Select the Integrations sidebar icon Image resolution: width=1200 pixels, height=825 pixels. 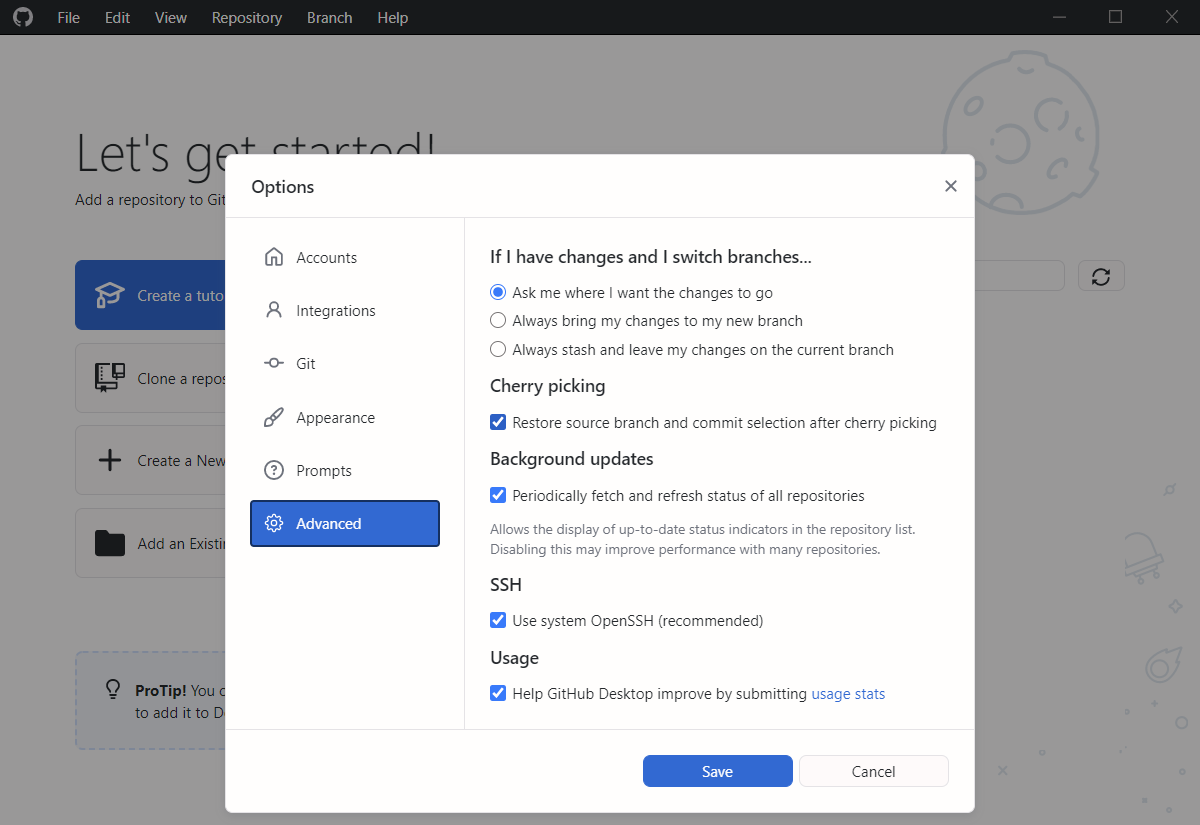[x=274, y=310]
